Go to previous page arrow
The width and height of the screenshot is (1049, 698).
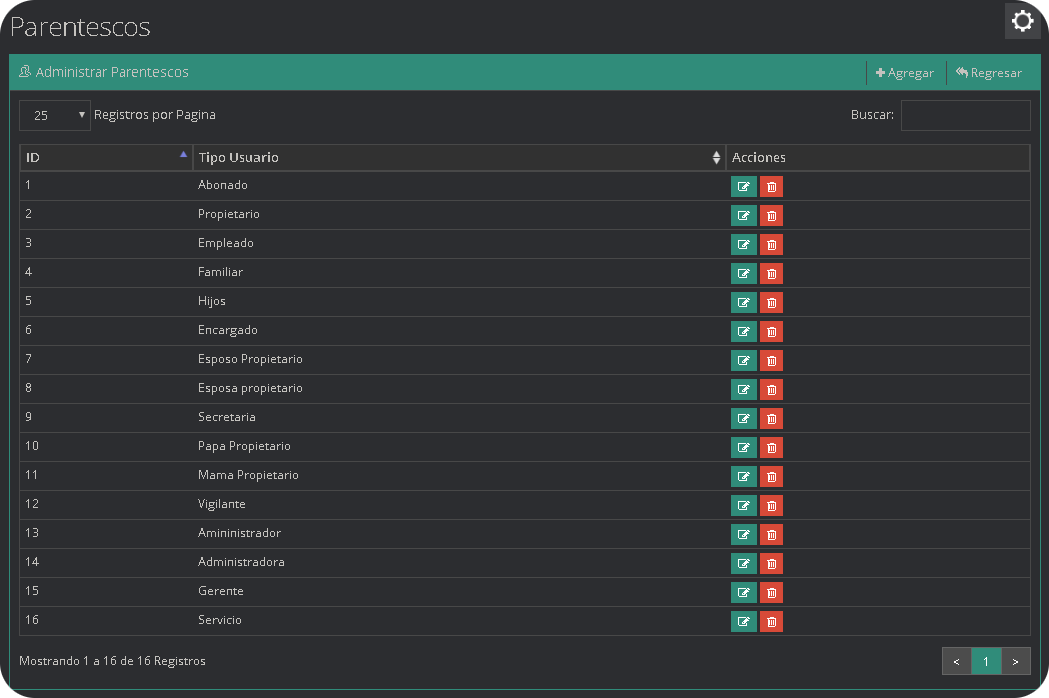956,661
